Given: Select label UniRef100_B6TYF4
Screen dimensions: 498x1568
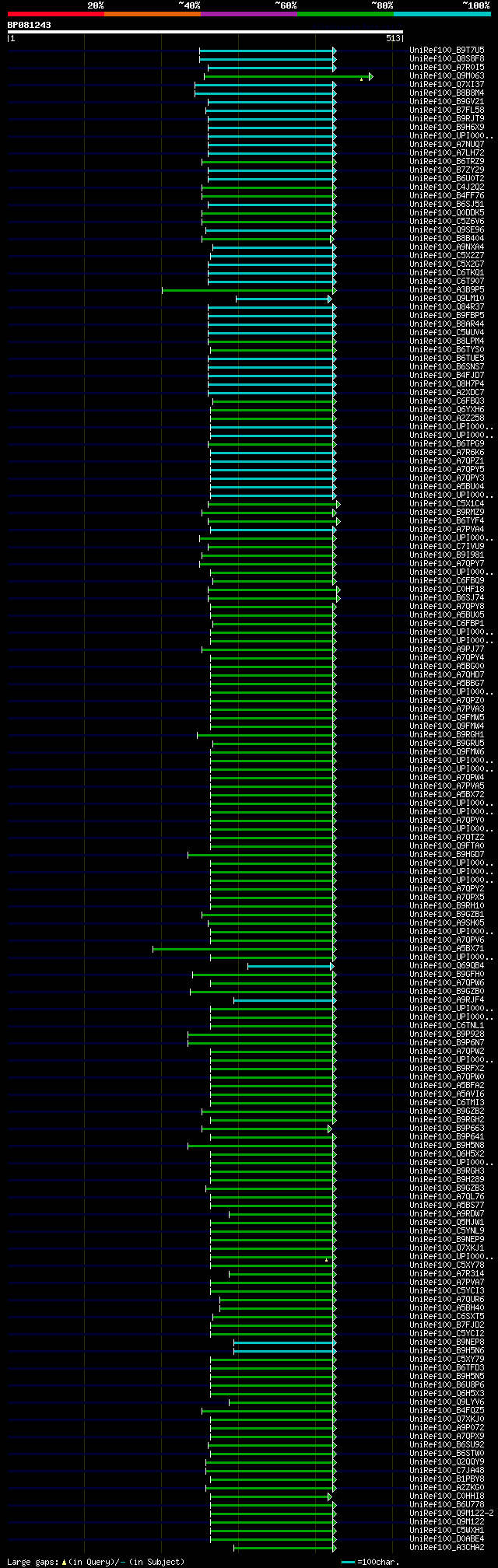Looking at the screenshot, I should [x=447, y=520].
